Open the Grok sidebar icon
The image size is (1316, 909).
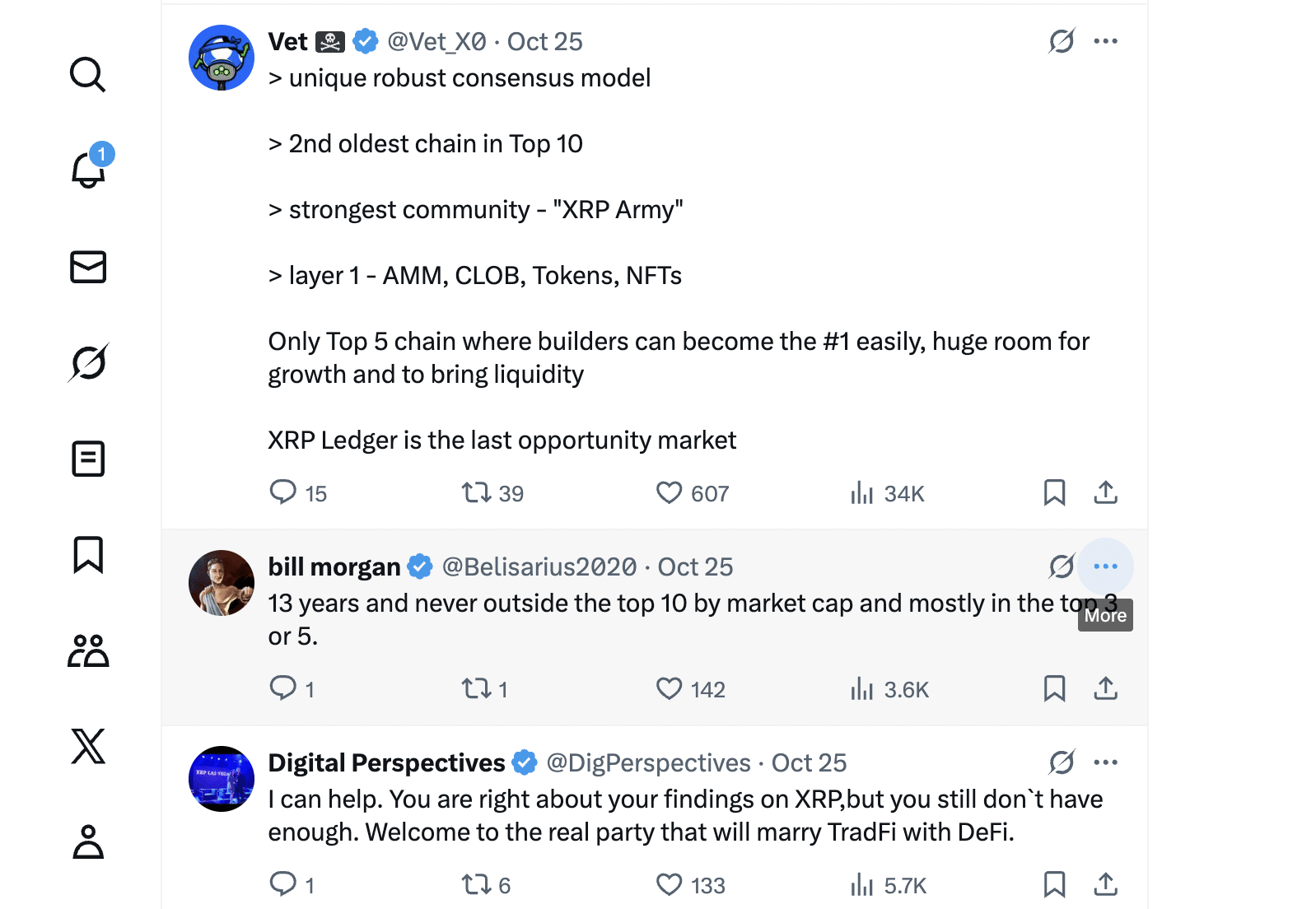88,363
